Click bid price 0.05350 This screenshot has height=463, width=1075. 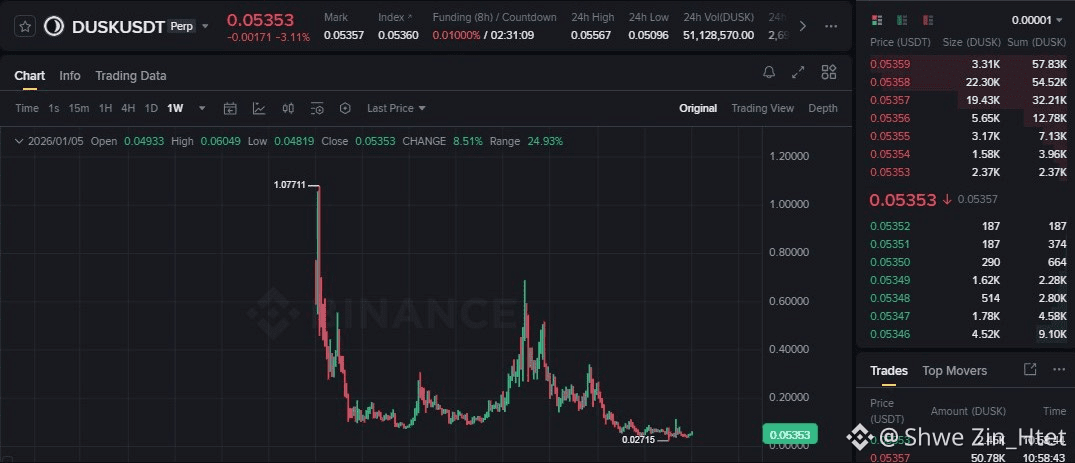click(x=890, y=262)
